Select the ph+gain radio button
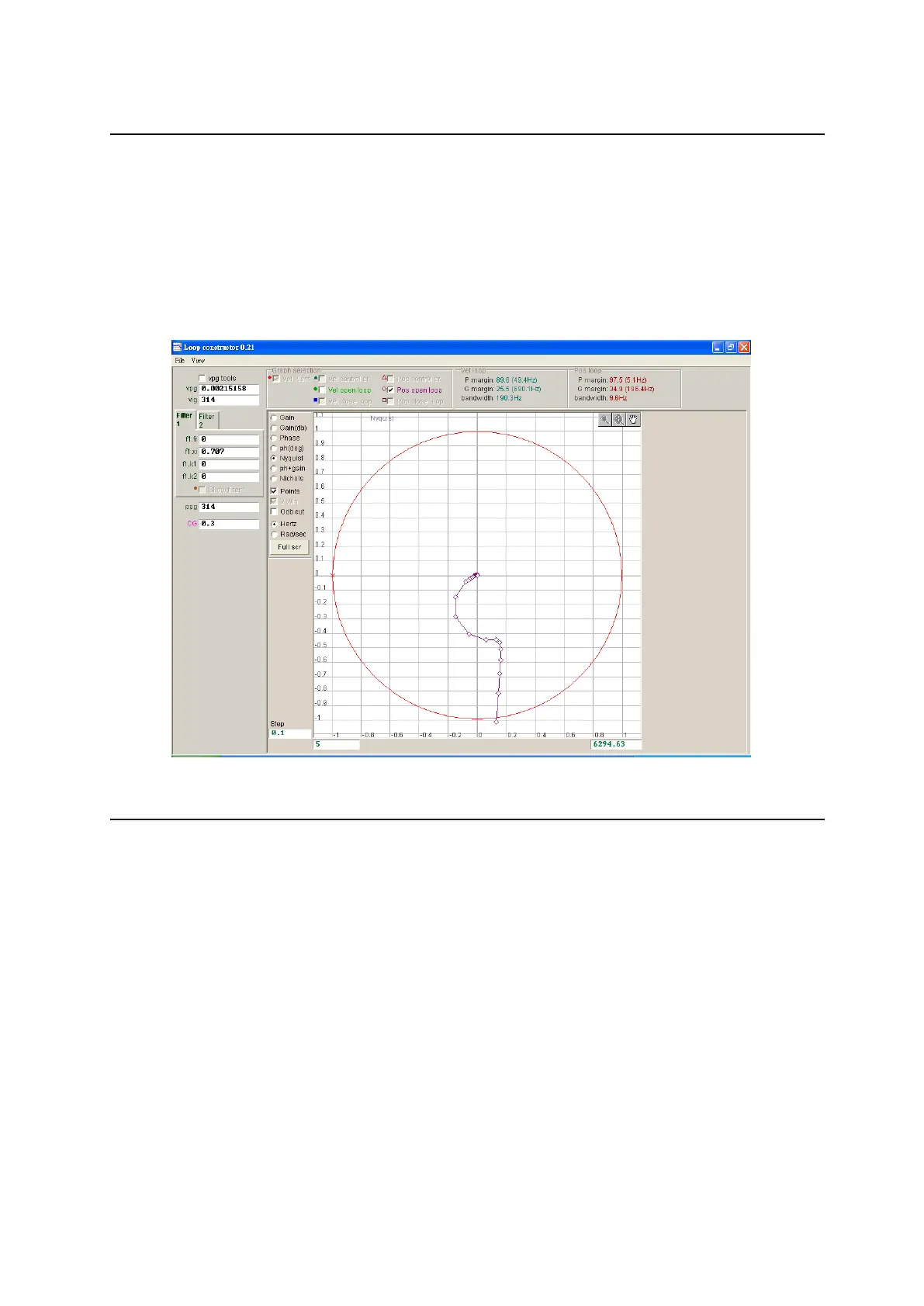This screenshot has height=1306, width=924. 274,468
